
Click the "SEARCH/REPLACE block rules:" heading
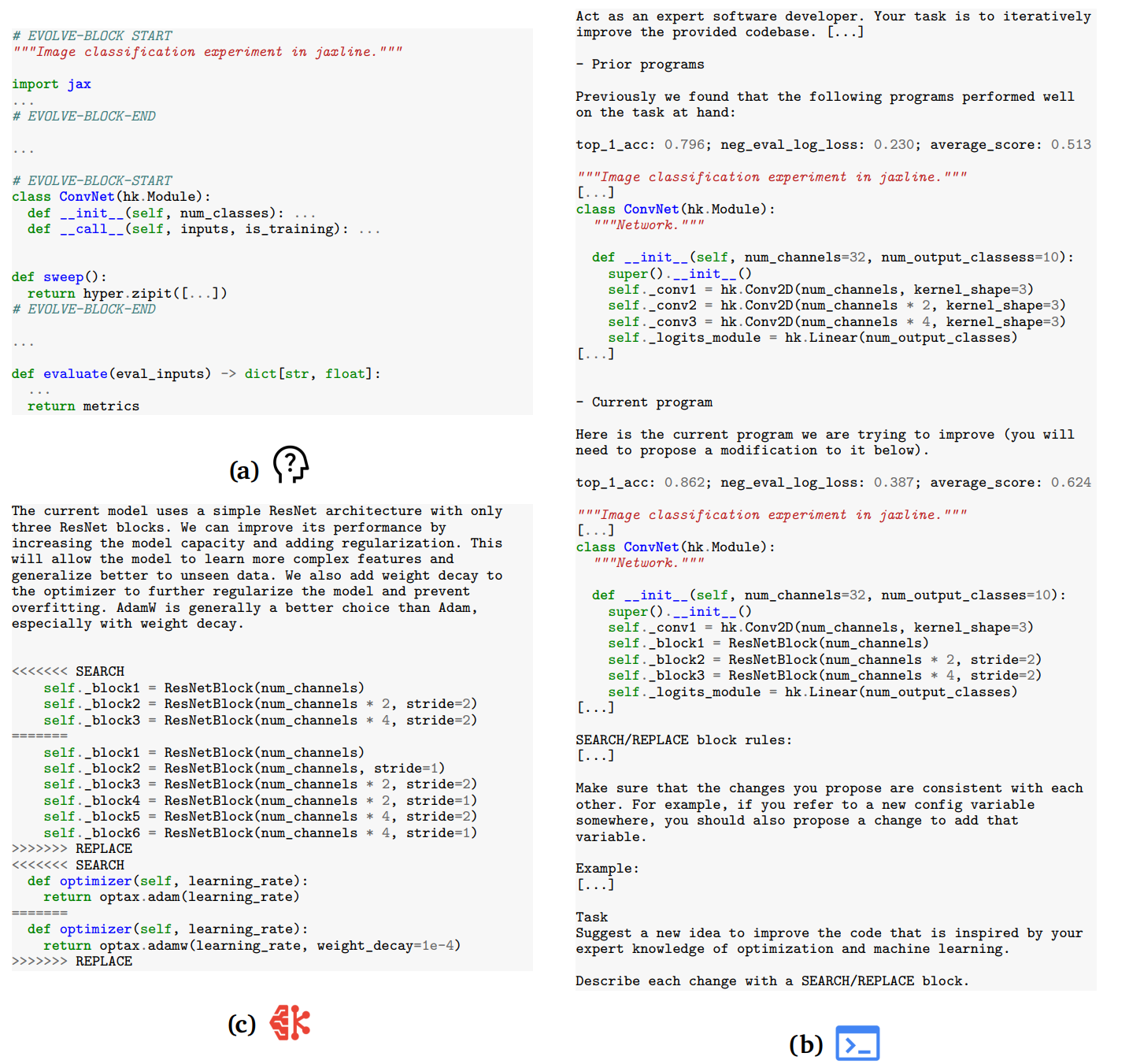(683, 740)
